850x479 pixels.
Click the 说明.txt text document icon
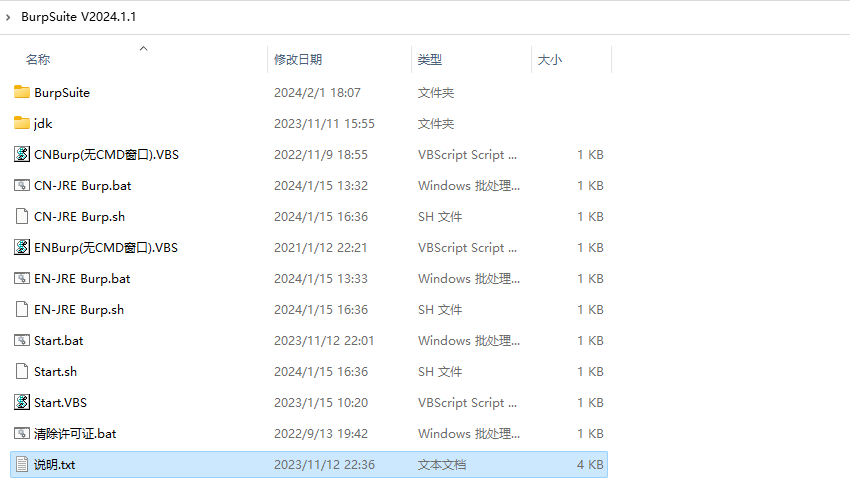click(22, 464)
